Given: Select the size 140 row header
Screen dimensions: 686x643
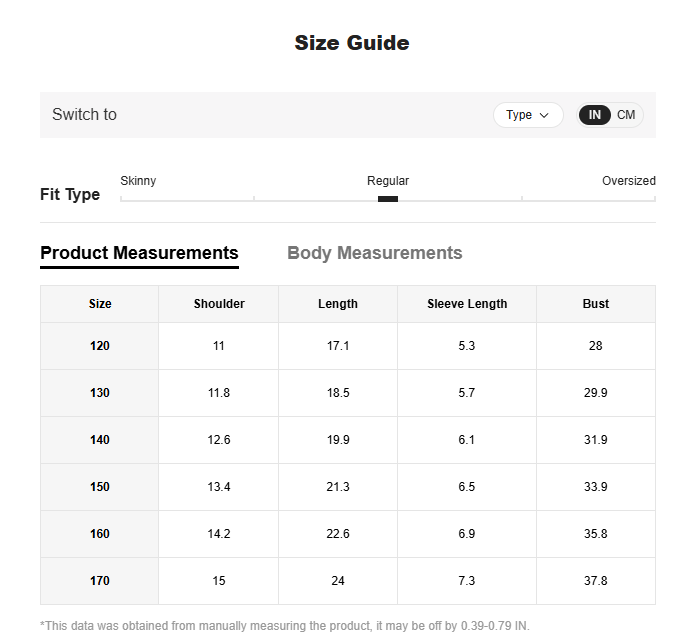Looking at the screenshot, I should point(100,440).
